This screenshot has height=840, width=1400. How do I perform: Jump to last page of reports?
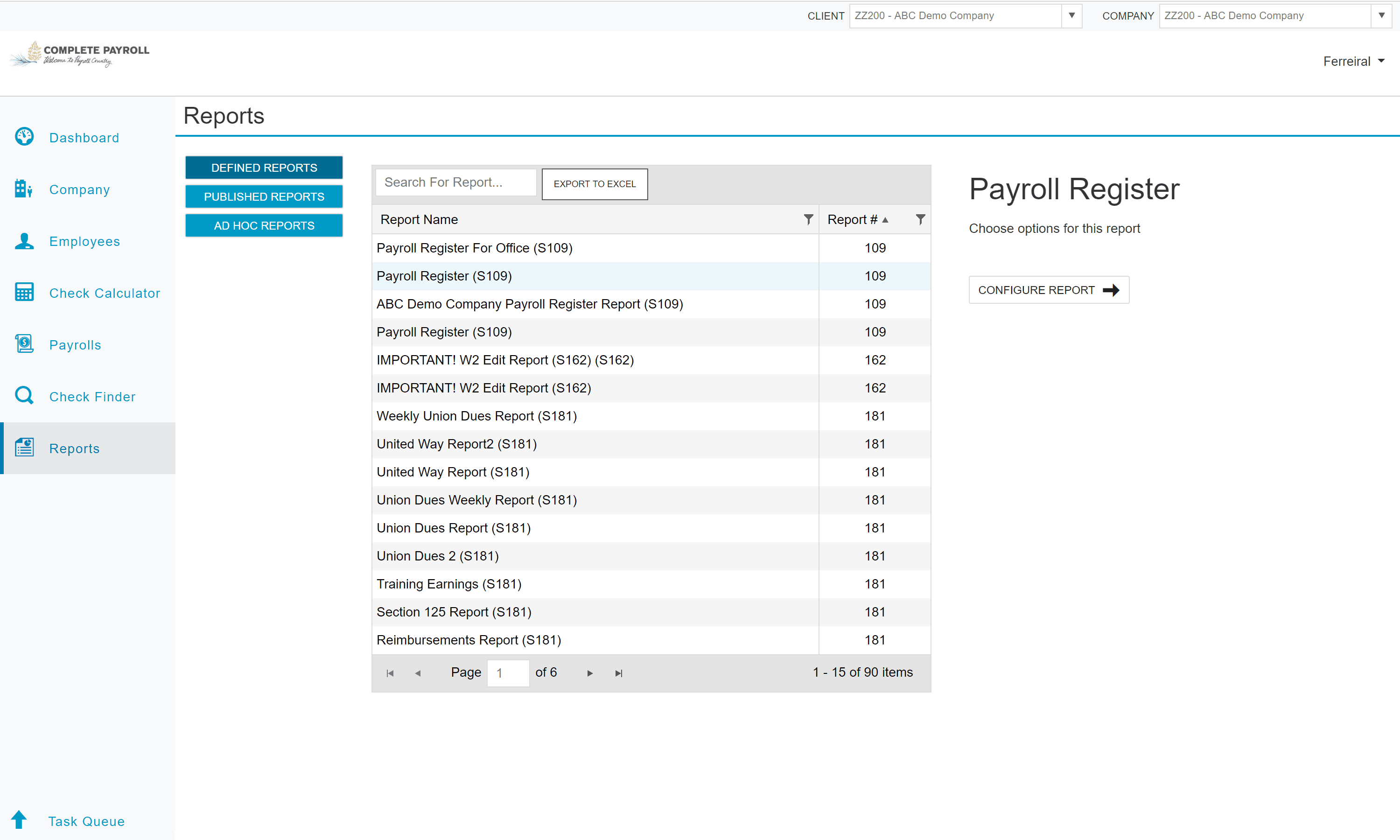click(618, 673)
